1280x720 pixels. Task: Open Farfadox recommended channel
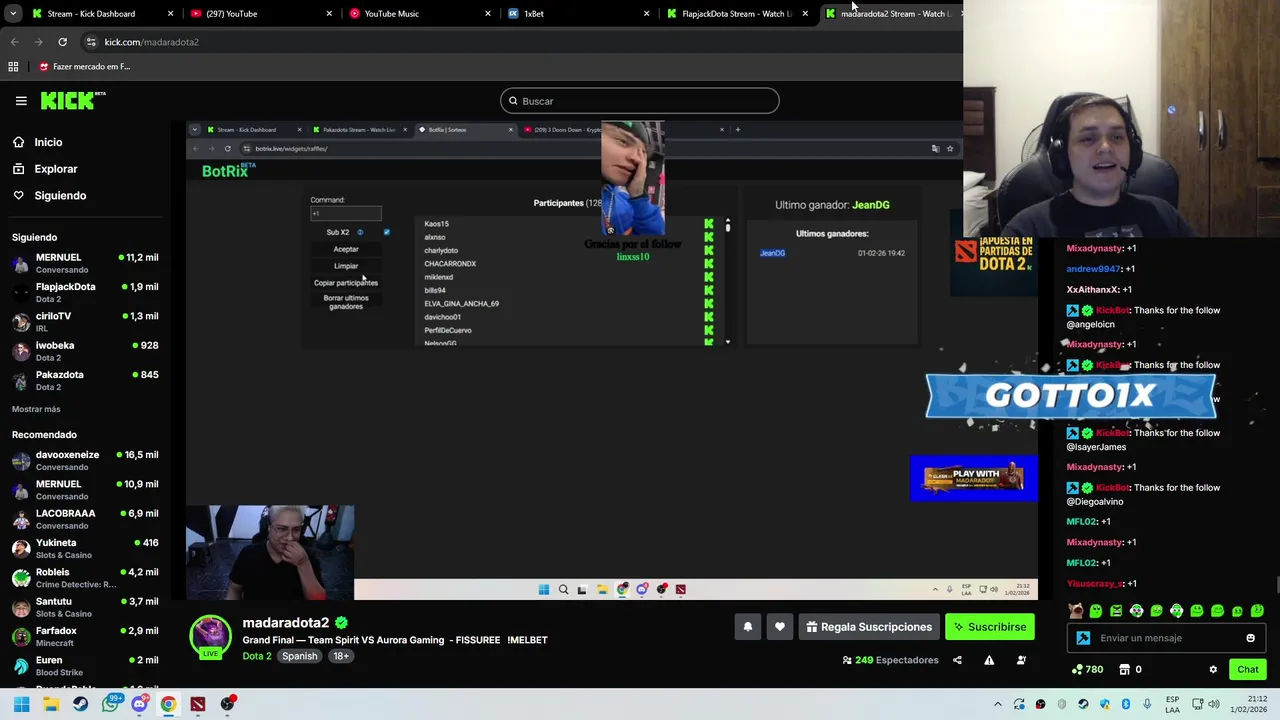tap(85, 636)
